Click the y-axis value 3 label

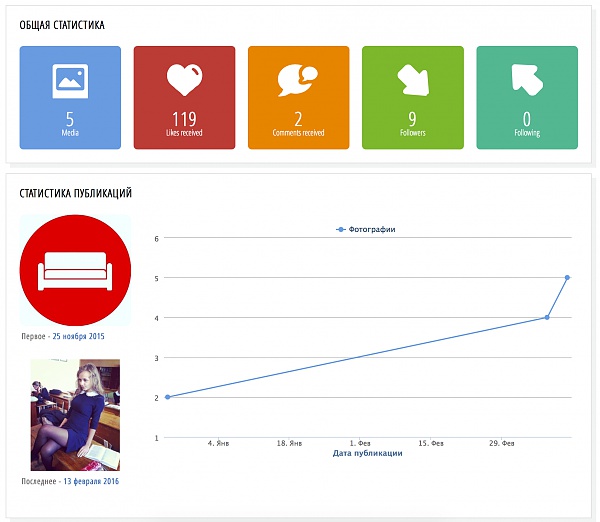(x=157, y=359)
